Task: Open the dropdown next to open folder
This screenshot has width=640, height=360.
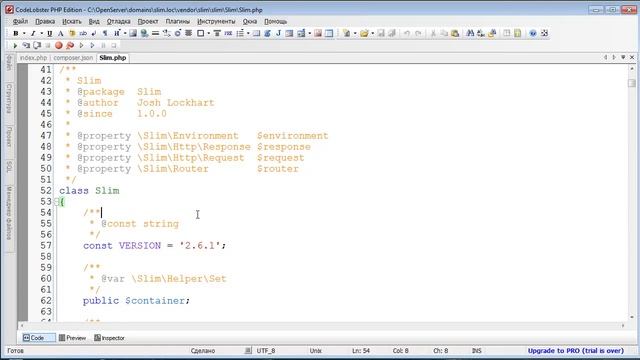Action: pyautogui.click(x=372, y=33)
